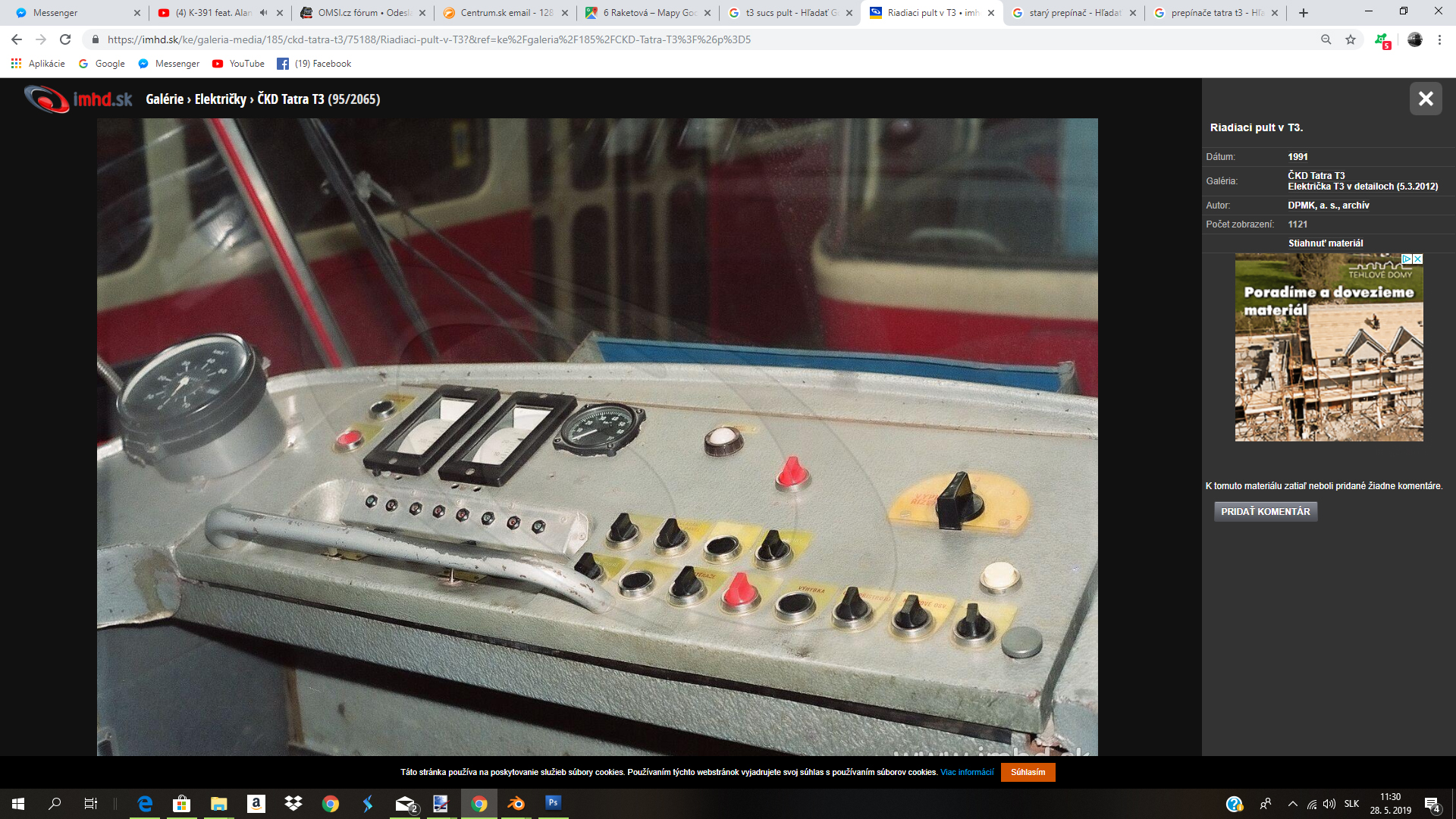Click the imhd.sk logo
The height and width of the screenshot is (819, 1456).
click(x=78, y=99)
